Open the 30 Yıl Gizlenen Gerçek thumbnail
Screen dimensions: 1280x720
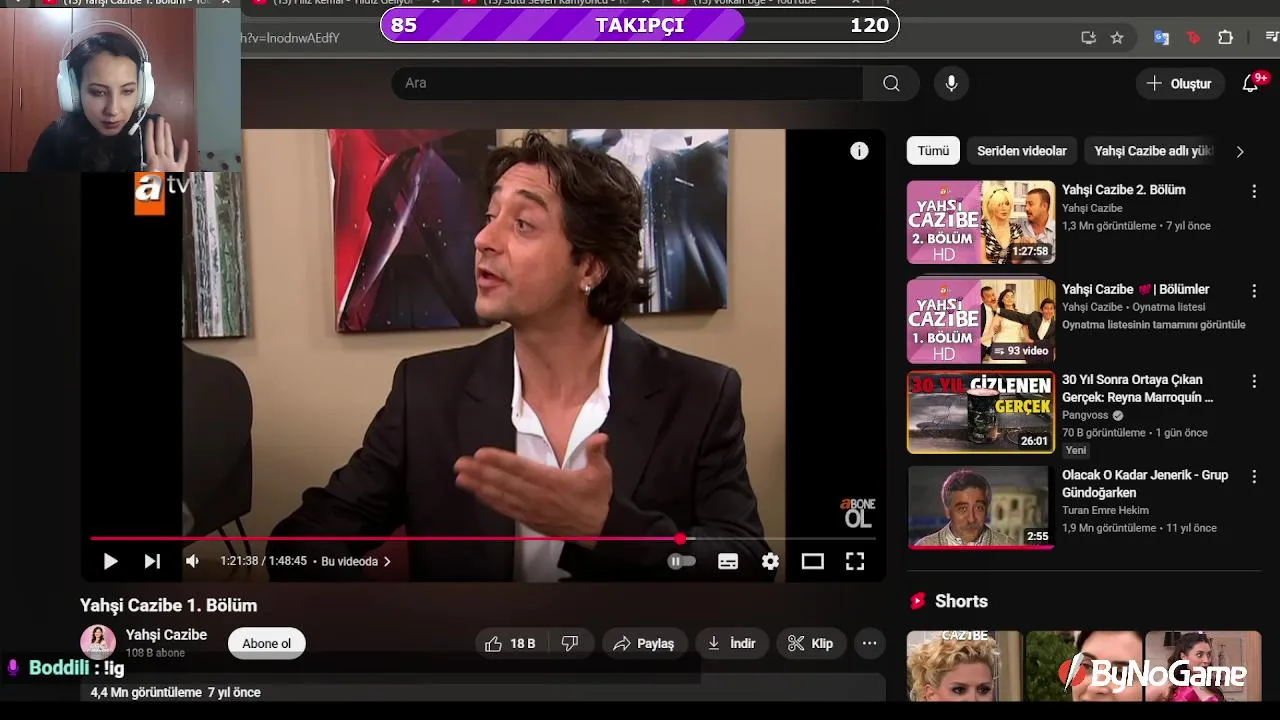[980, 412]
